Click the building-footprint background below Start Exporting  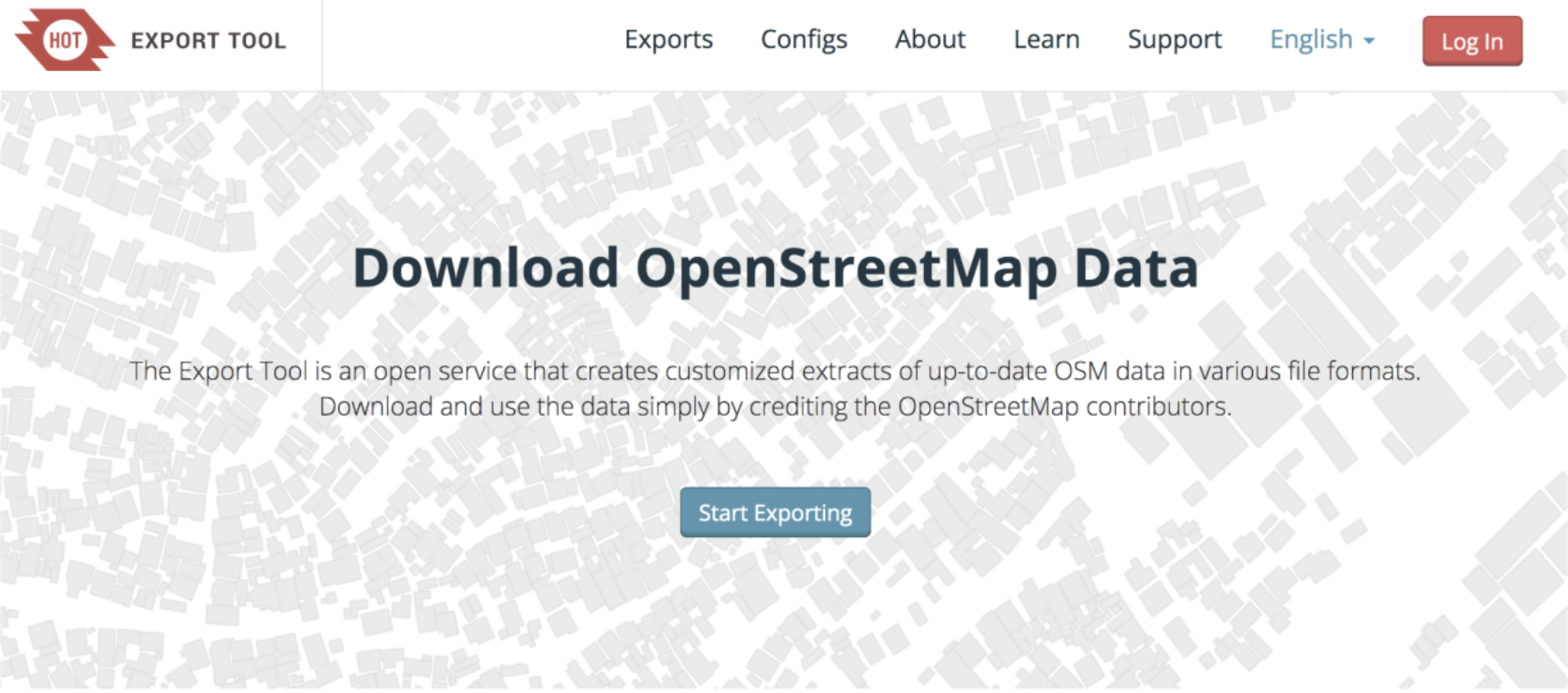click(x=776, y=616)
